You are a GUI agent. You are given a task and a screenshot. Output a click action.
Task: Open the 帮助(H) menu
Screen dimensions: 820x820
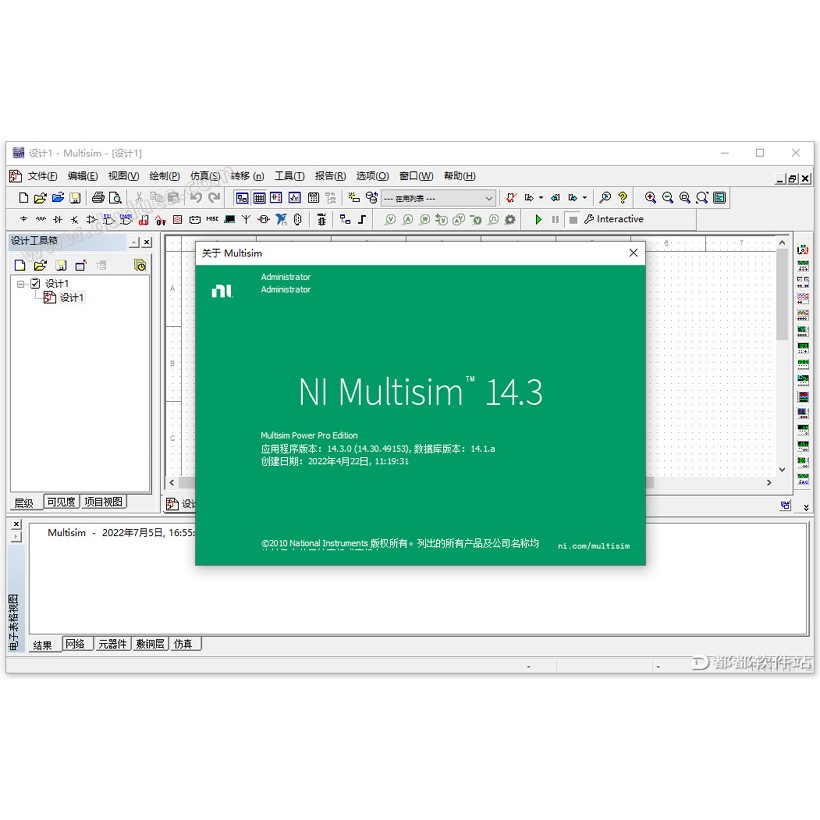point(459,176)
